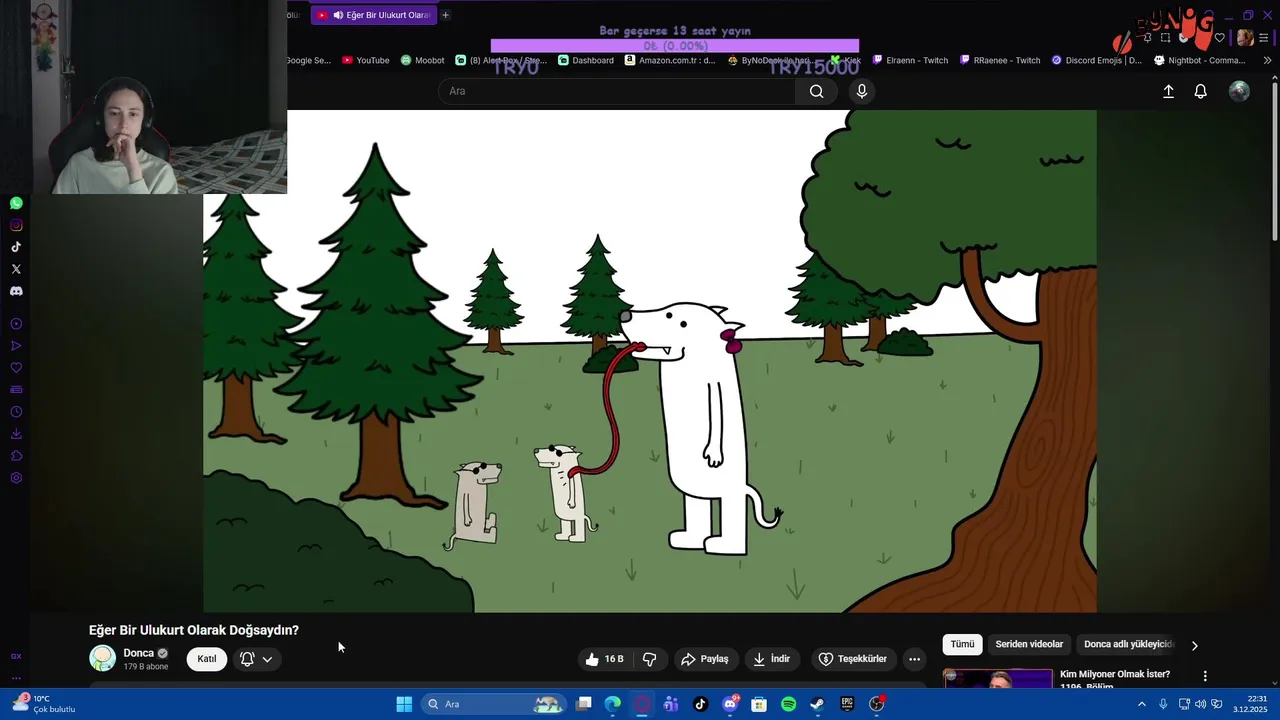
Task: Open the sidebar settings gear icon
Action: pyautogui.click(x=16, y=478)
